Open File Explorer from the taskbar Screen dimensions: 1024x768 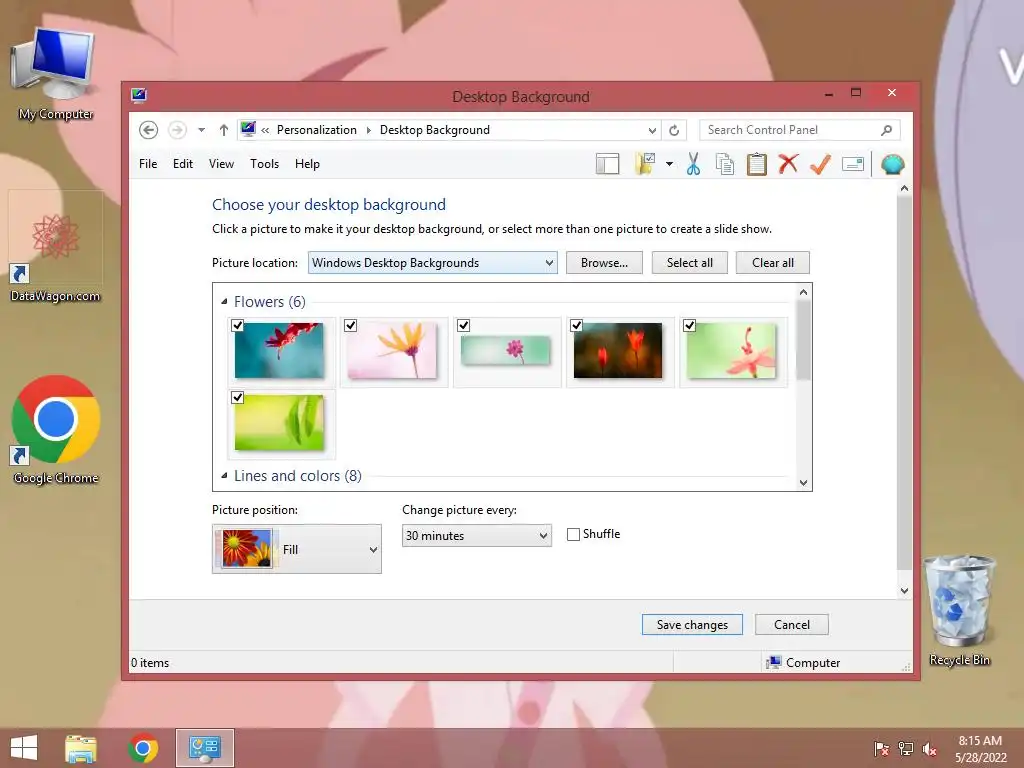(x=81, y=748)
